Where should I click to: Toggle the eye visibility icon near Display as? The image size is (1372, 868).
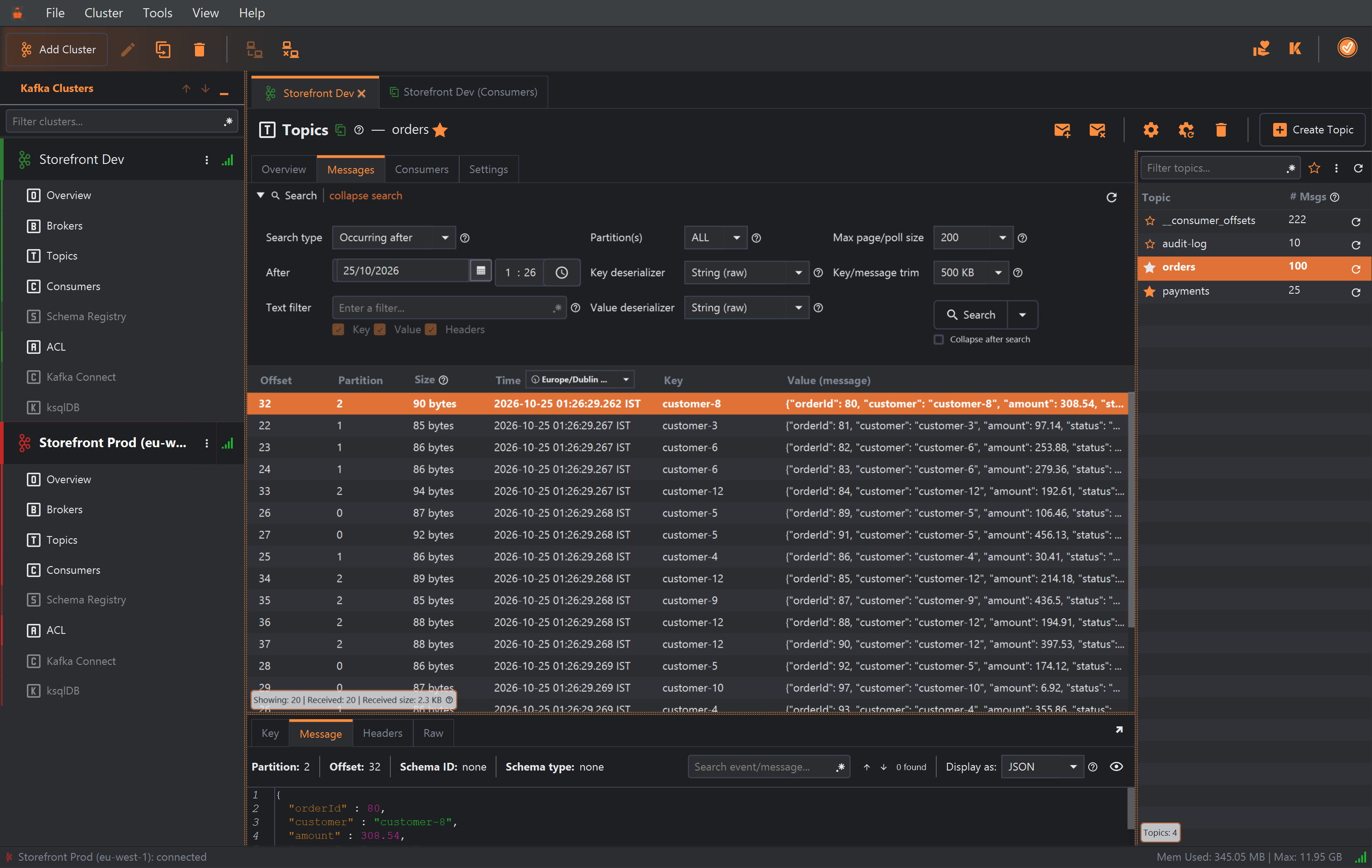point(1116,766)
